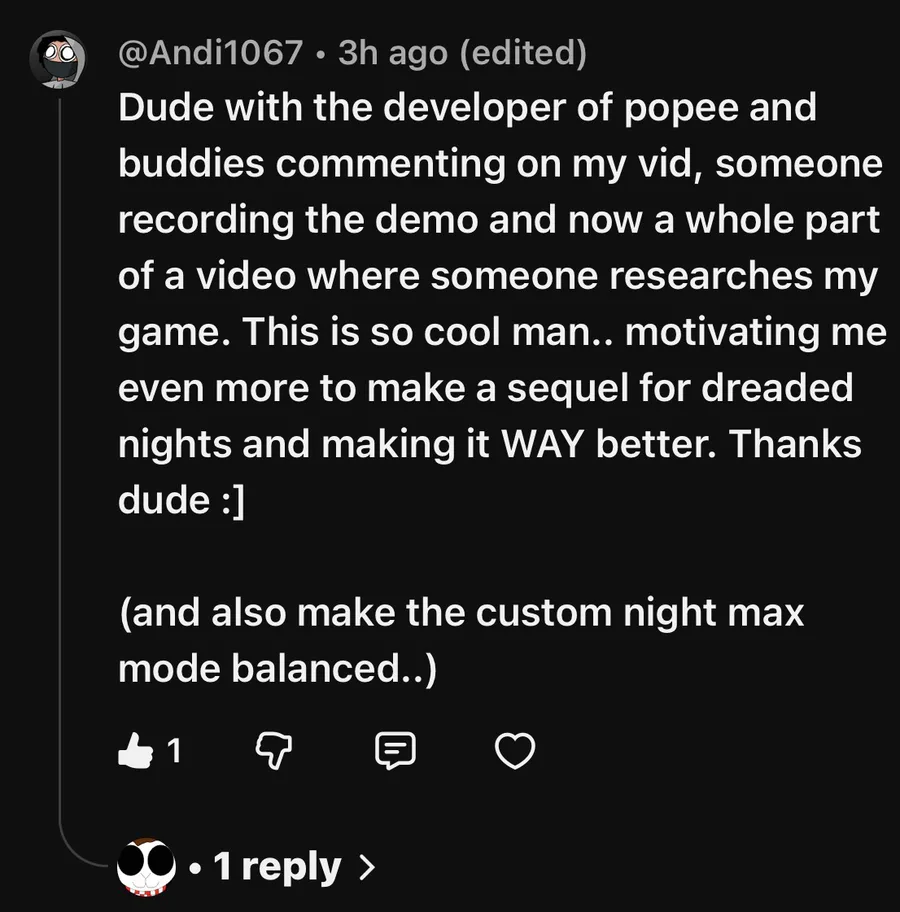Screen dimensions: 900x912
Task: Click the "mode balanced..)" closing line
Action: tap(278, 669)
